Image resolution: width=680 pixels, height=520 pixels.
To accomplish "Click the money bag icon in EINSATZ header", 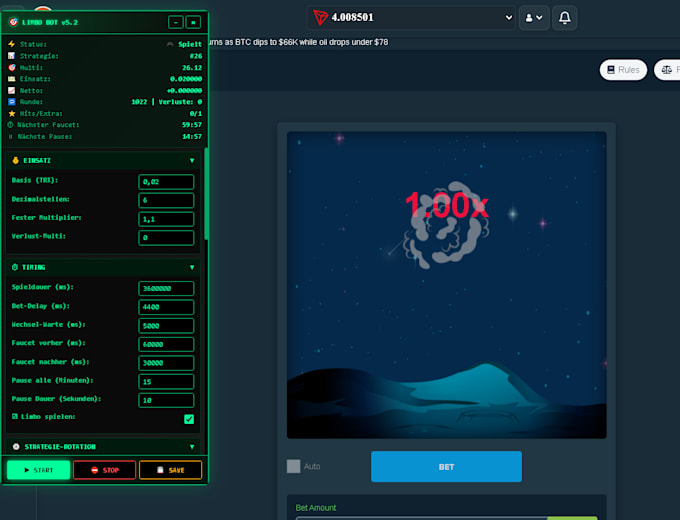I will pyautogui.click(x=16, y=160).
